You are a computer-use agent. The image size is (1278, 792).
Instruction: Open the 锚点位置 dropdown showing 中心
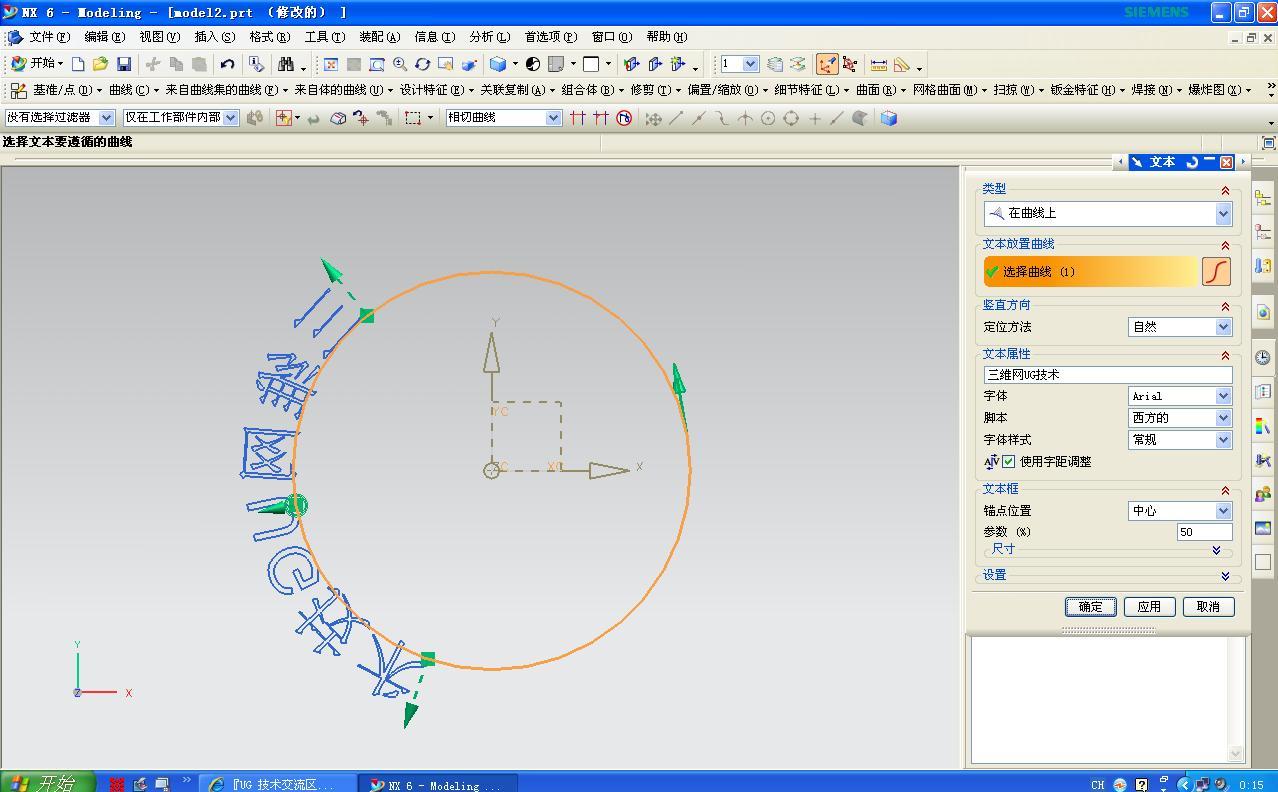(1180, 511)
